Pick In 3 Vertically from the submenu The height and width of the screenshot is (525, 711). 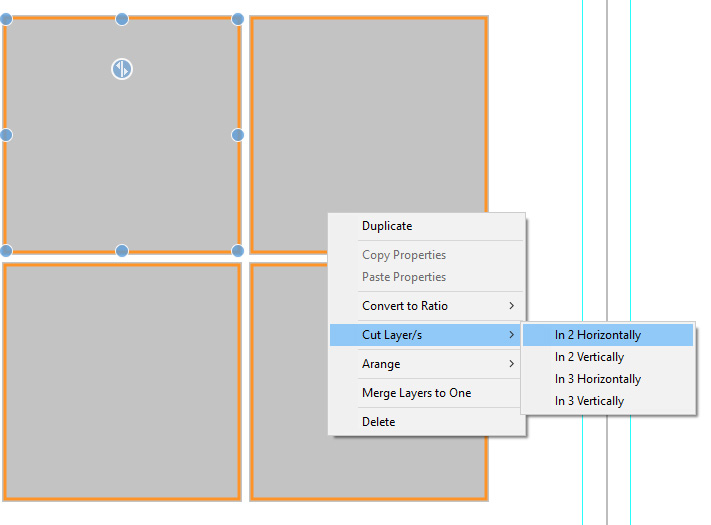(590, 401)
